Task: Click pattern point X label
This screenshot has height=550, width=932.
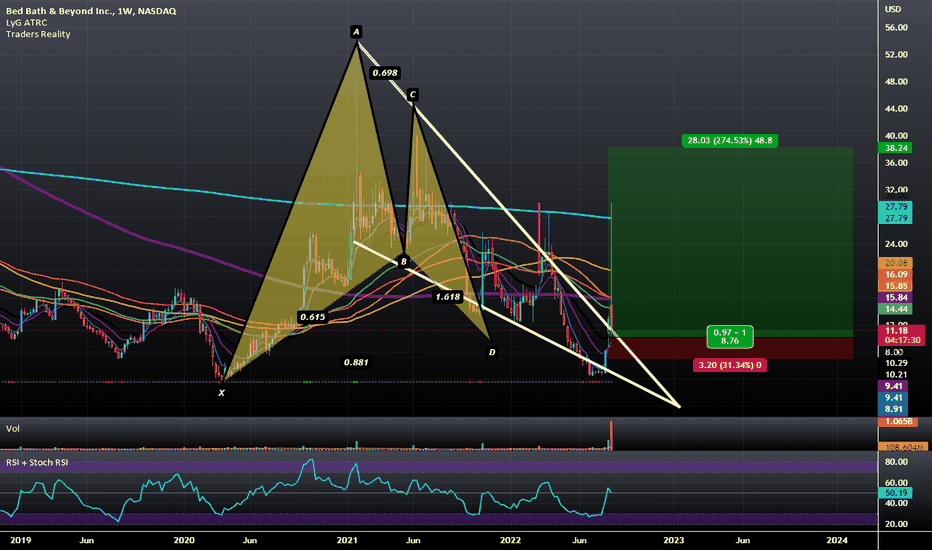Action: [221, 392]
